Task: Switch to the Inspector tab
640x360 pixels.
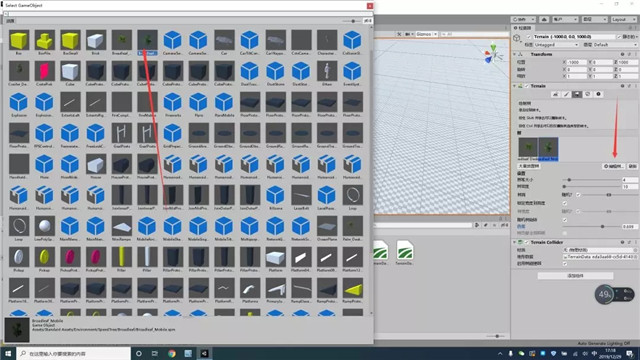Action: click(523, 28)
